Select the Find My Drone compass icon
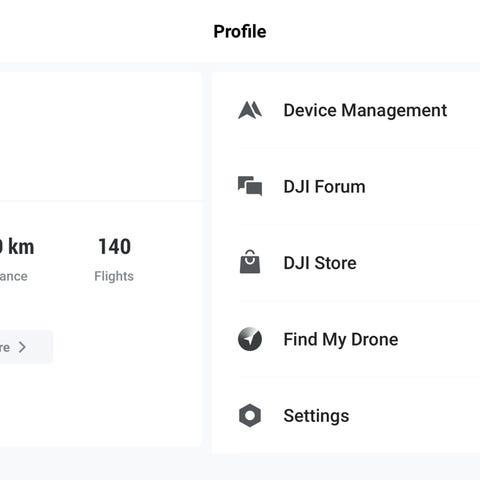Screen dimensions: 480x480 click(250, 339)
